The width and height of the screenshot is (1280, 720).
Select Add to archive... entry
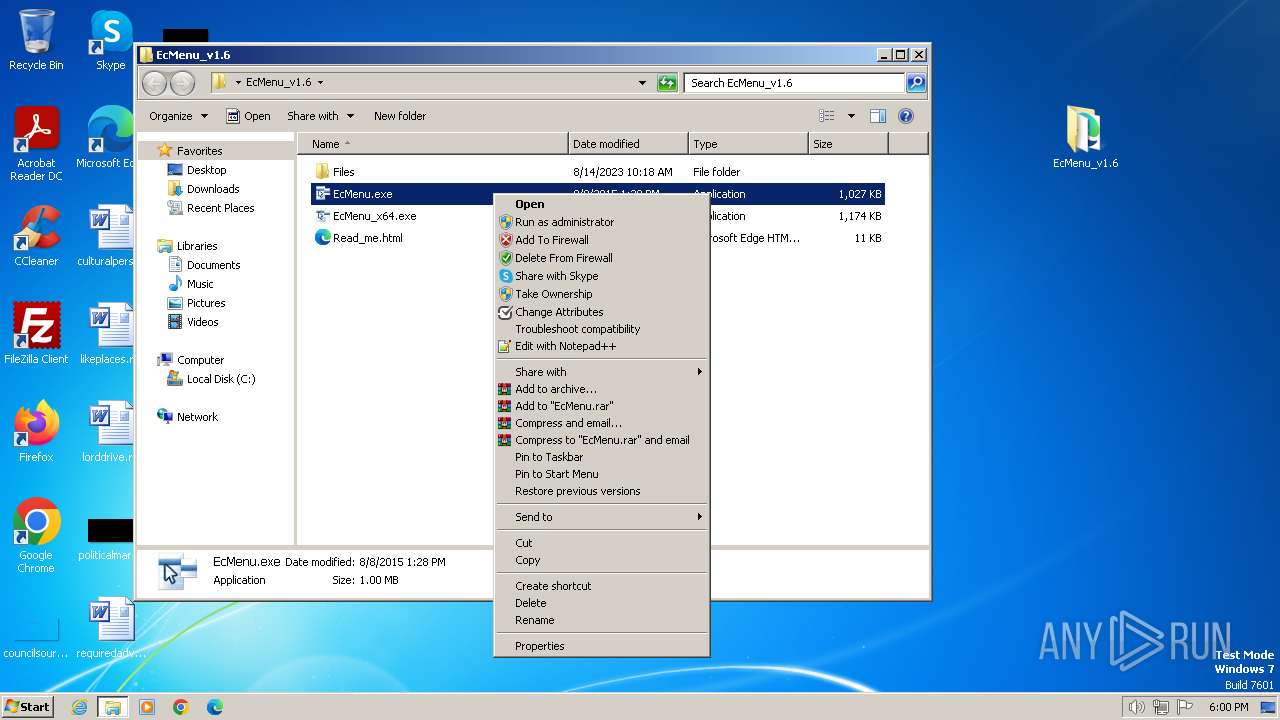[601, 389]
